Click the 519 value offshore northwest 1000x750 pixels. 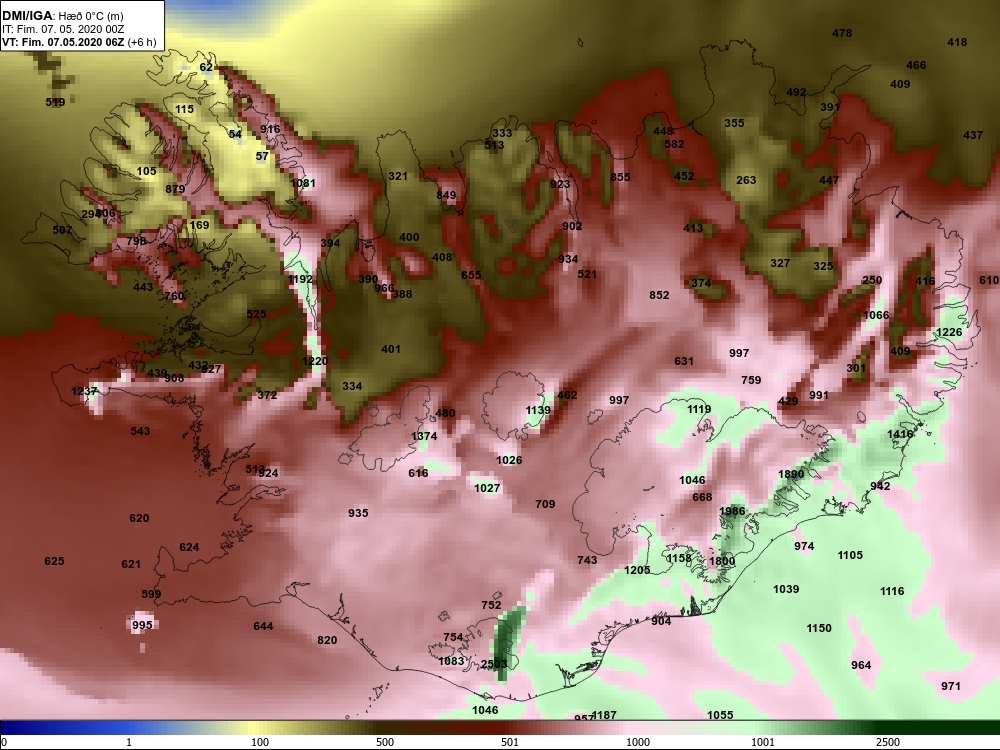click(55, 102)
